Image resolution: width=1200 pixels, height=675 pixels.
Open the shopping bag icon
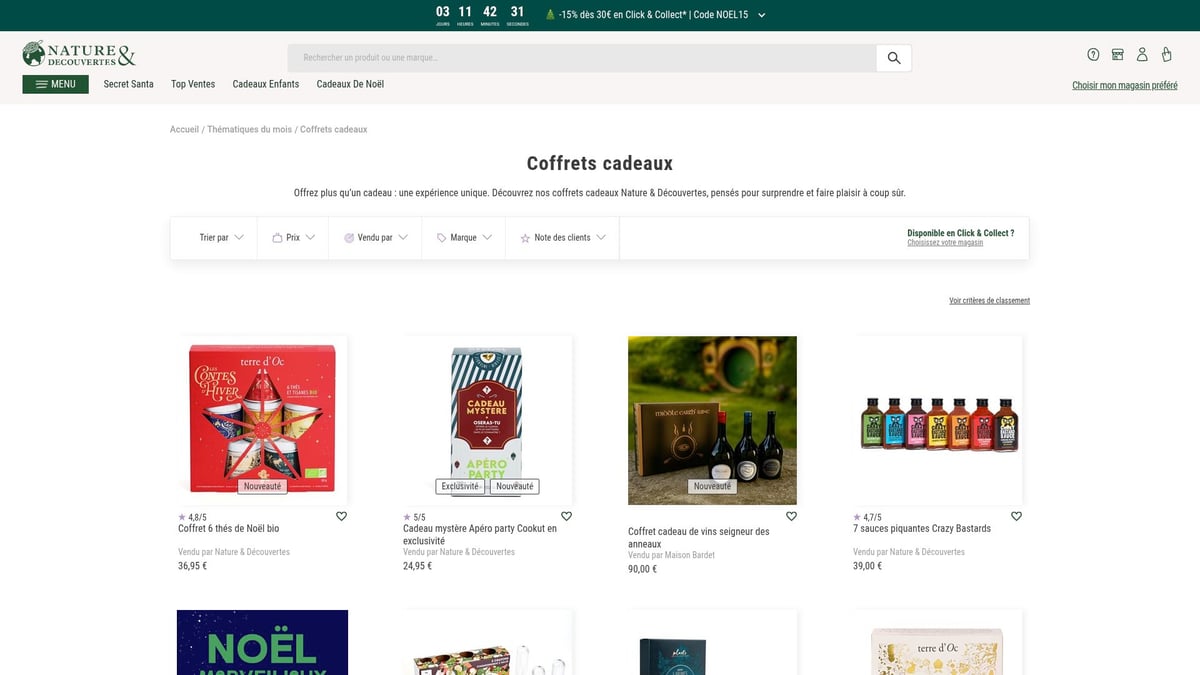pos(1167,54)
